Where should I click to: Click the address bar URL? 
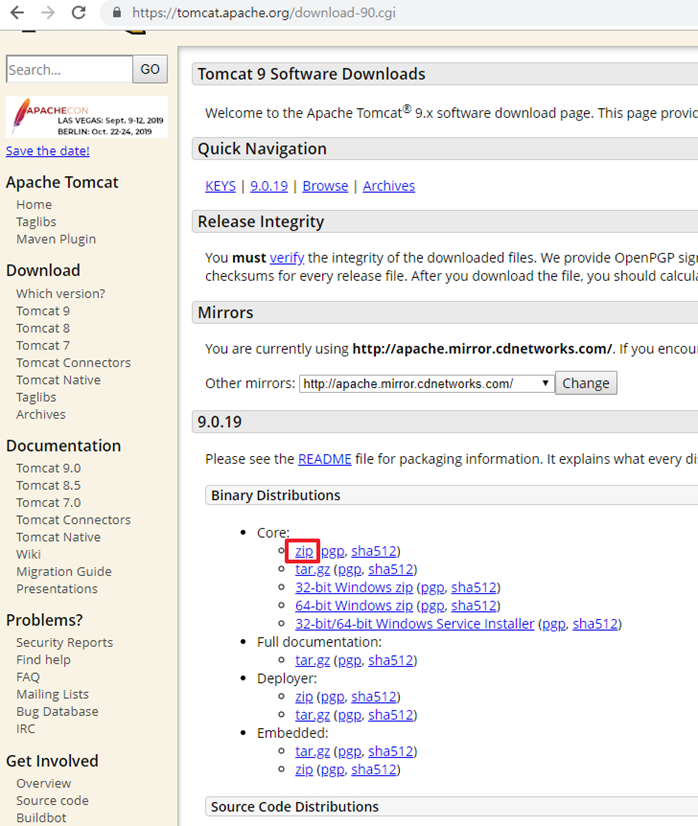click(263, 13)
